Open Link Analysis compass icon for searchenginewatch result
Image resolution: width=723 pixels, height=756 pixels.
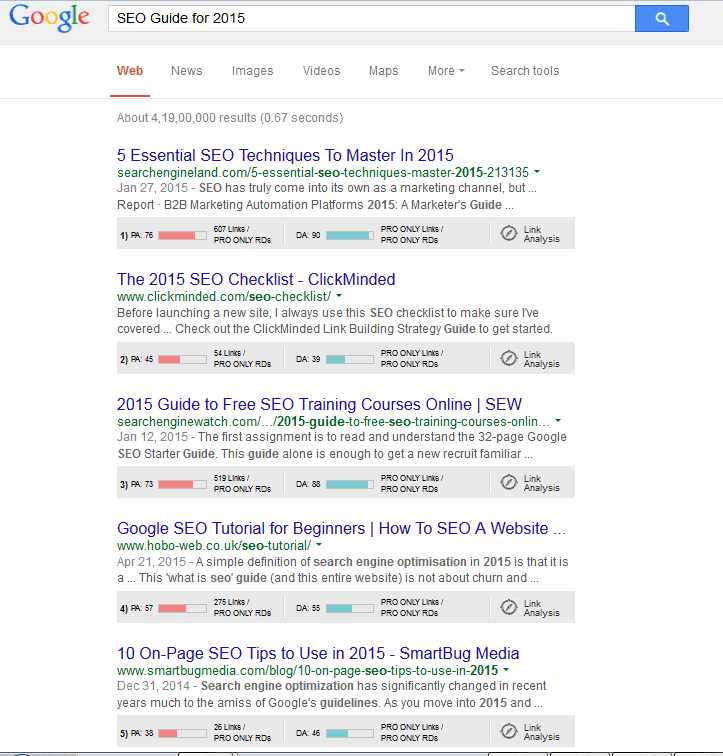click(509, 482)
